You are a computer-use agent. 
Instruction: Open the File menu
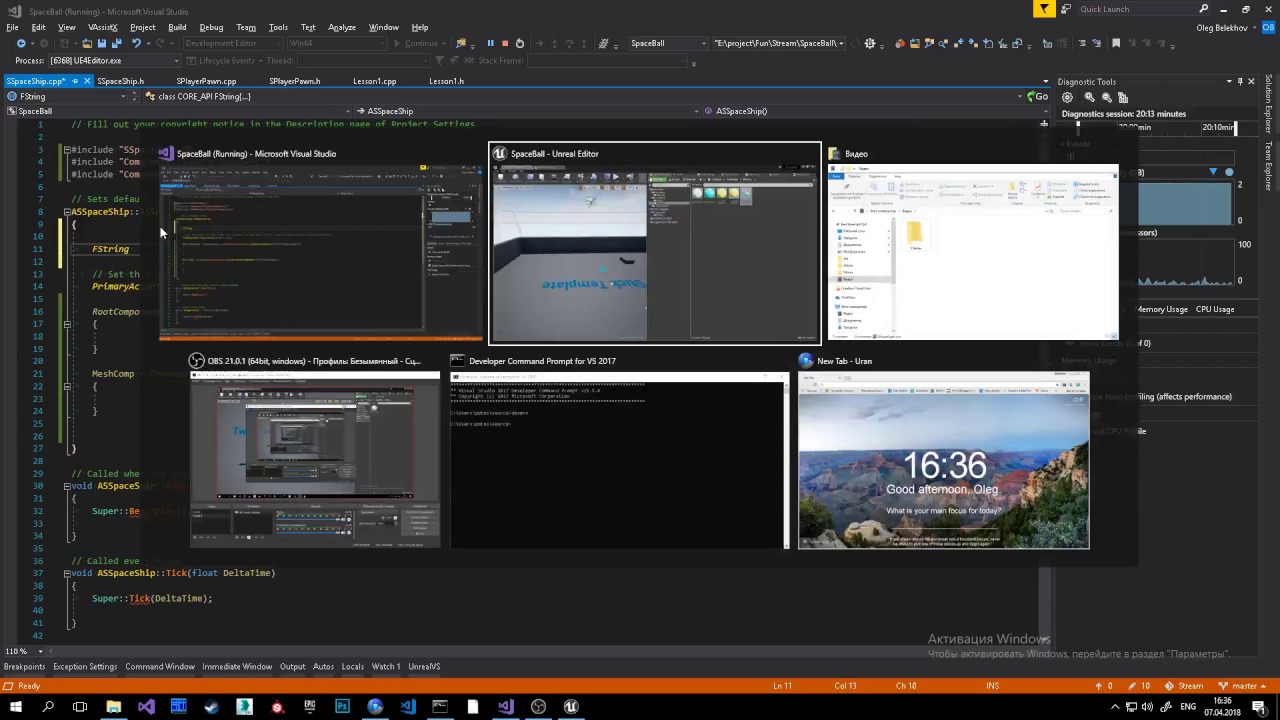(x=12, y=27)
